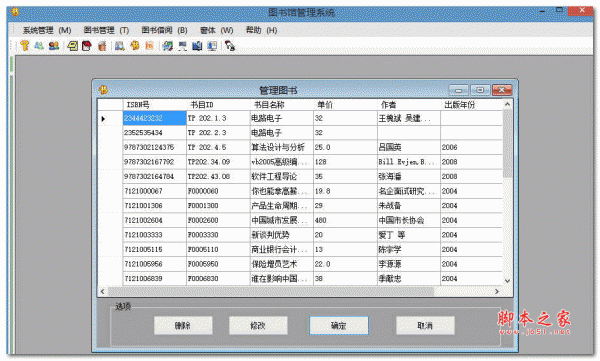This screenshot has width=600, height=361.
Task: Click the gray monitor toolbar icon
Action: pos(183,46)
